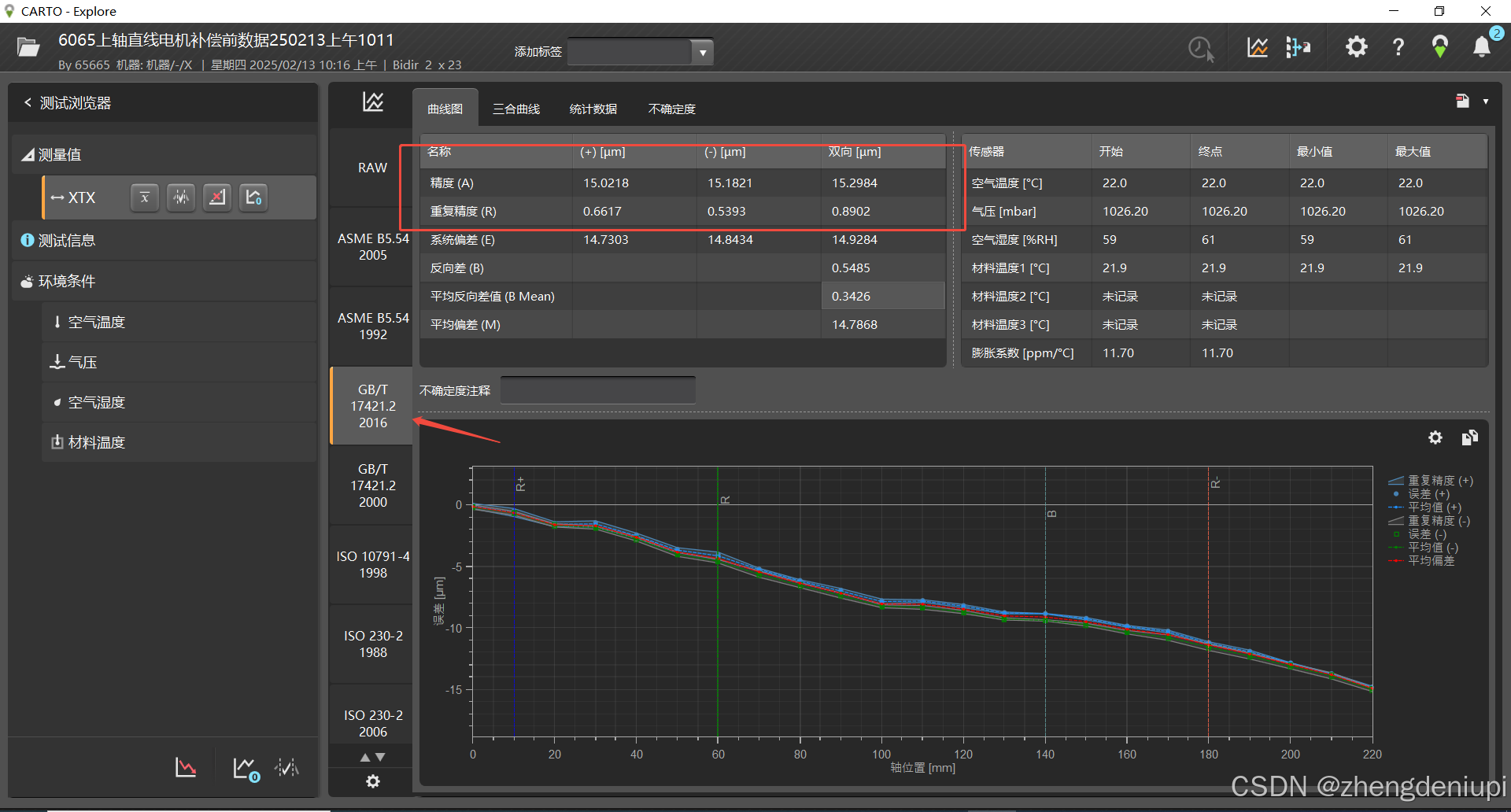The image size is (1511, 812).
Task: Select 材料温度 in environment list
Action: (x=179, y=443)
